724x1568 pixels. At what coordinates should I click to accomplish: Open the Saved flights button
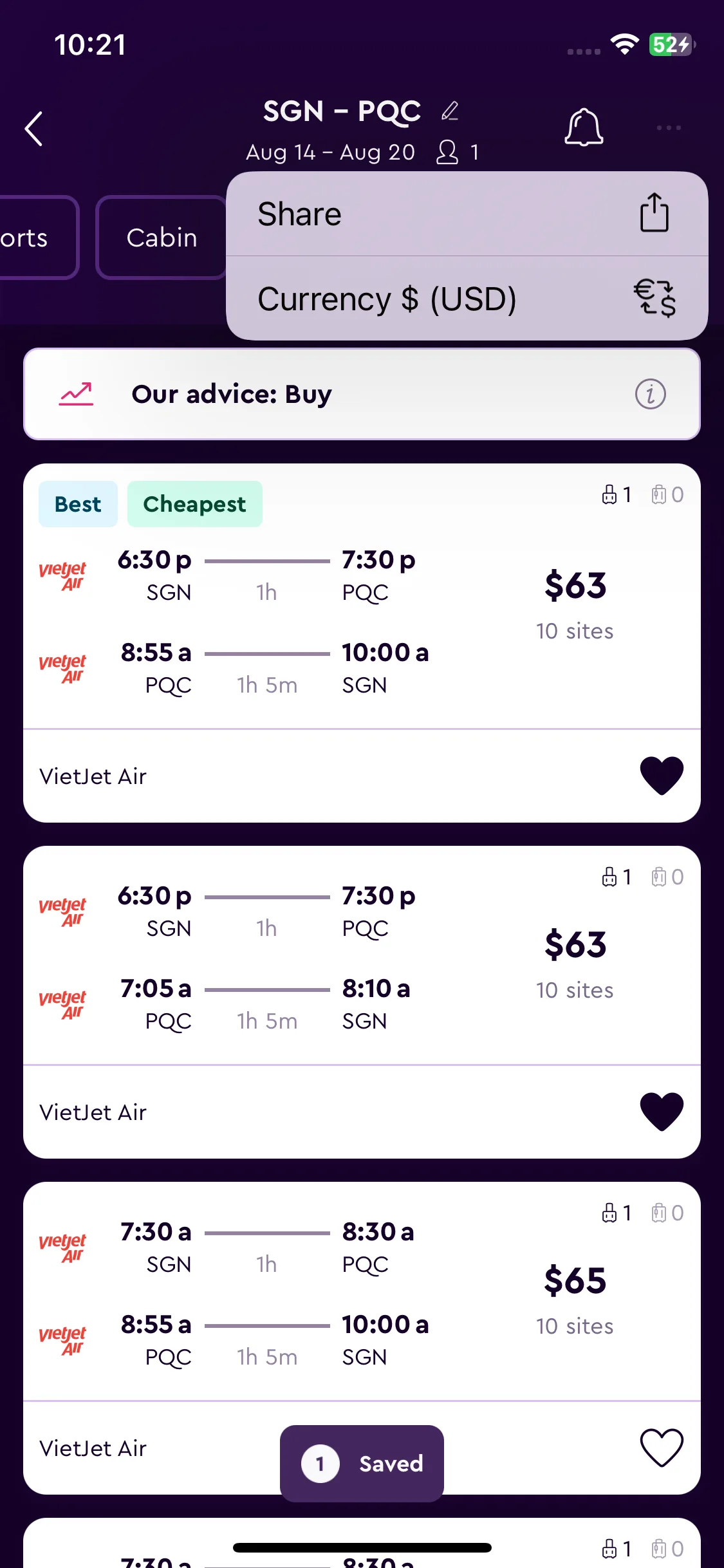click(x=362, y=1463)
